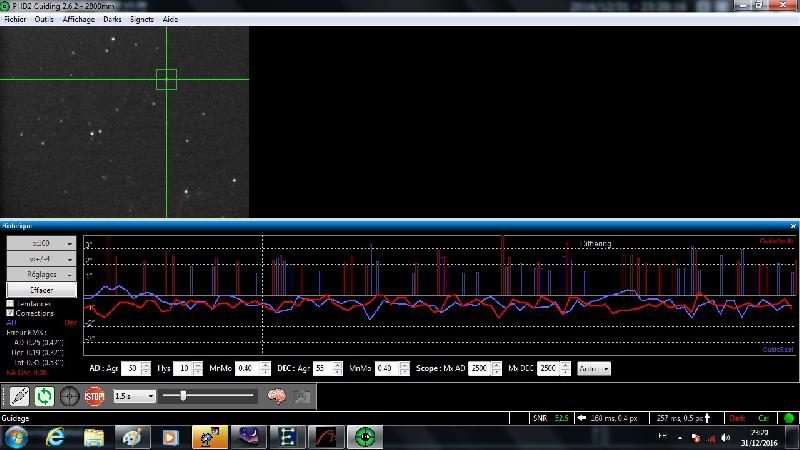Expand the x:100 graph scale dropdown

[41, 243]
